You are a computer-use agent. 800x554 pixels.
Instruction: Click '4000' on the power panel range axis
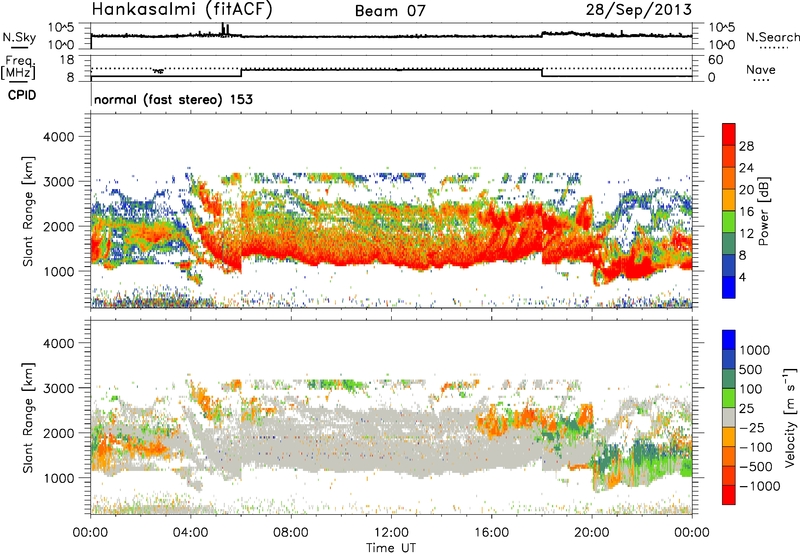[58, 137]
